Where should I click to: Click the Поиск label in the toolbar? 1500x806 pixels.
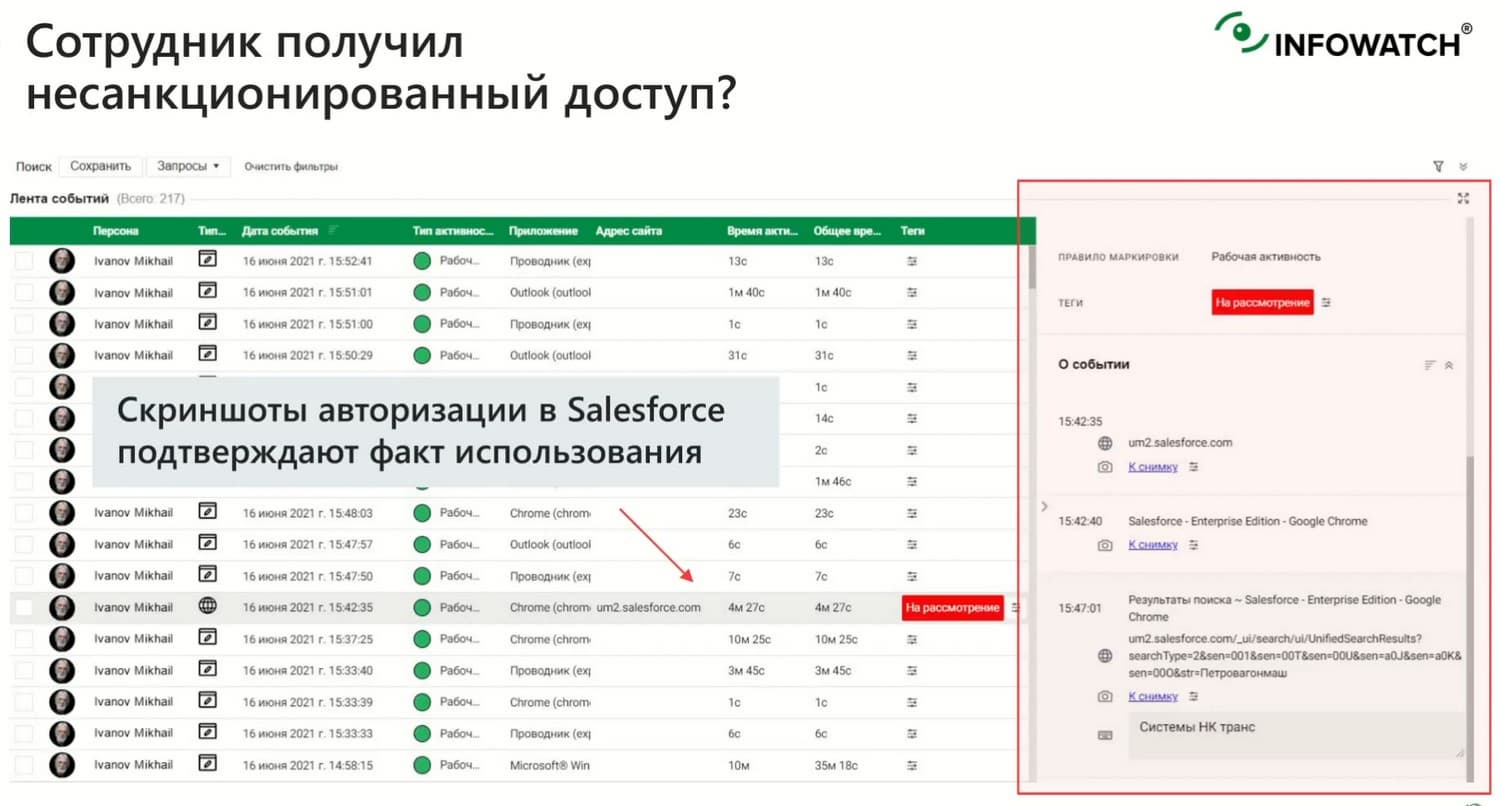(34, 167)
